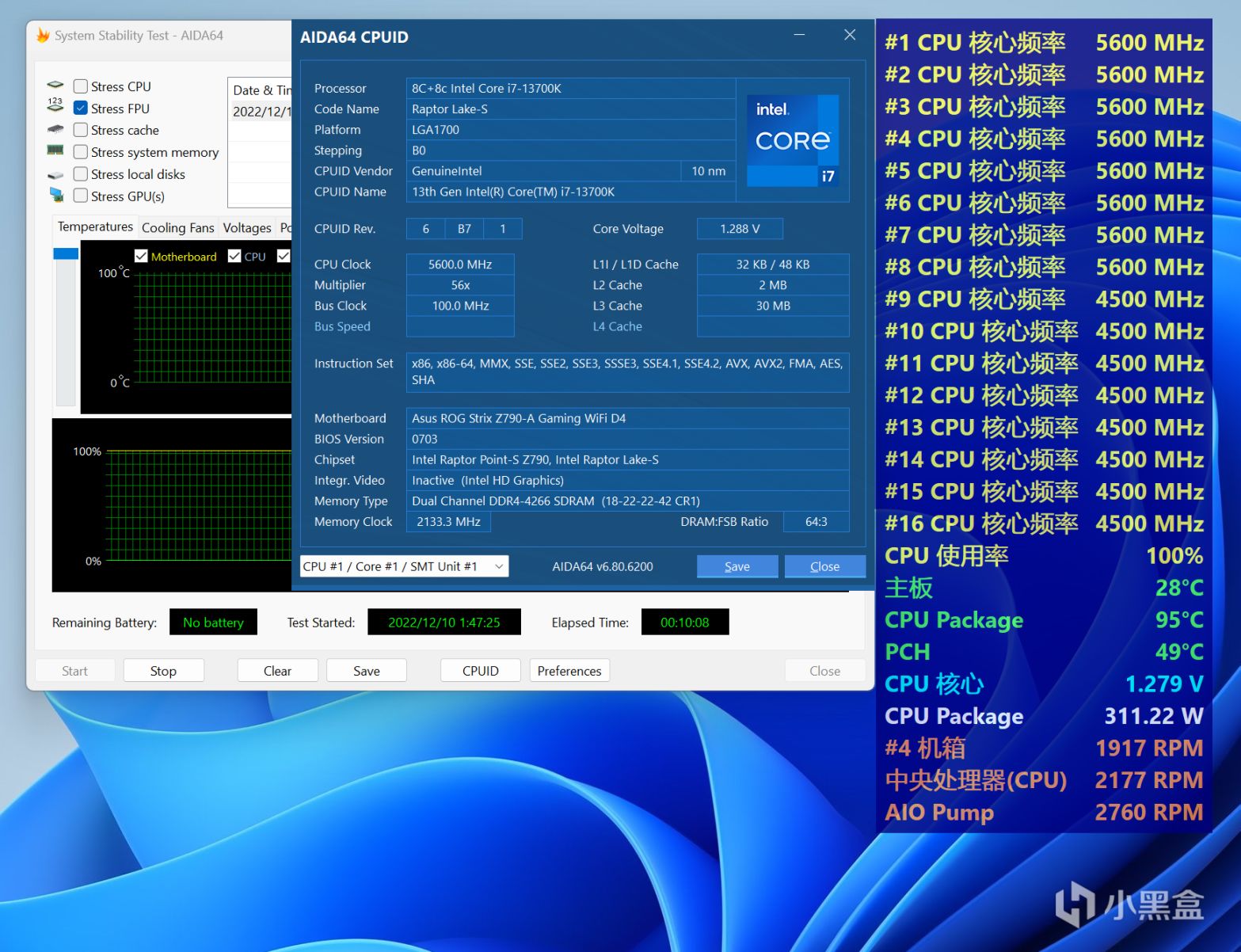Screen dimensions: 1241x952
Task: Open Preferences in stability test window
Action: (x=569, y=671)
